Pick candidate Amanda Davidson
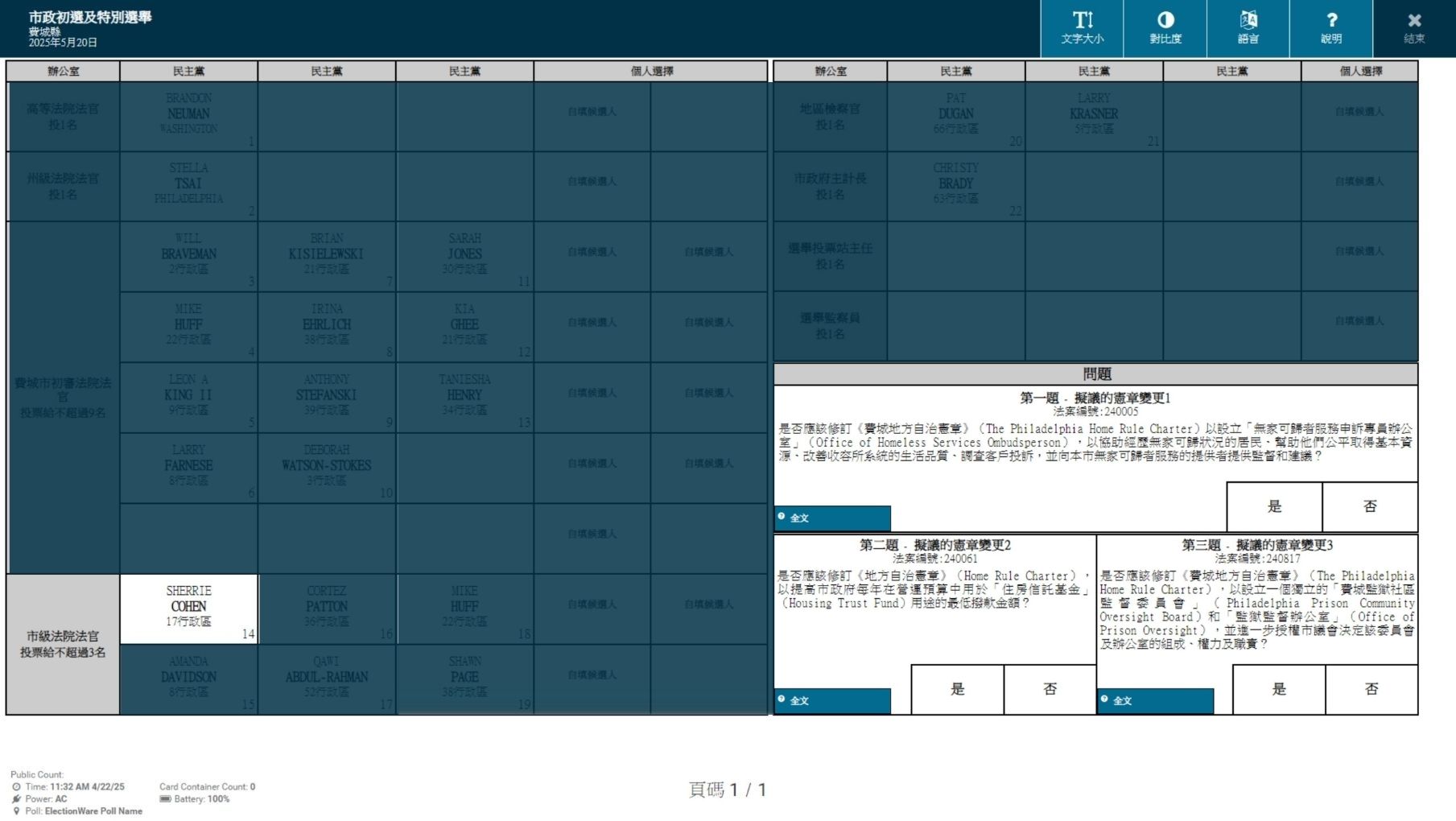The height and width of the screenshot is (821, 1456). tap(188, 678)
